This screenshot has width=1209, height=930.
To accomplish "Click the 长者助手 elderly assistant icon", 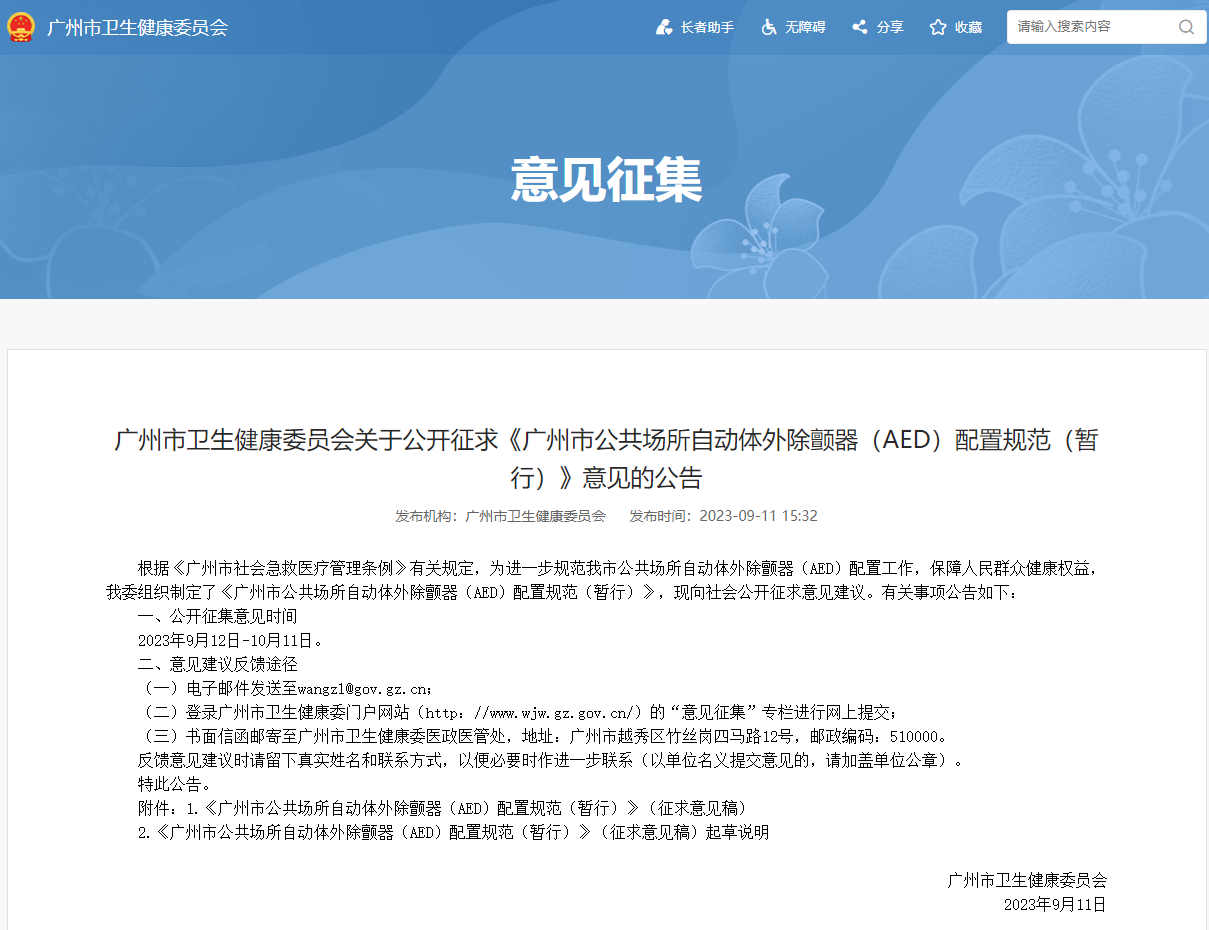I will (x=663, y=27).
